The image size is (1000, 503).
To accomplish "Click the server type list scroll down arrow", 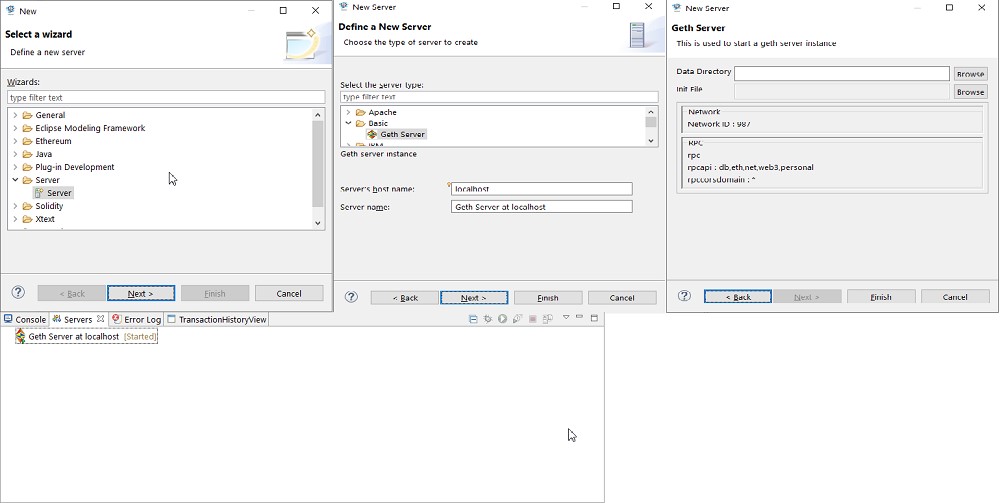I will coord(651,140).
